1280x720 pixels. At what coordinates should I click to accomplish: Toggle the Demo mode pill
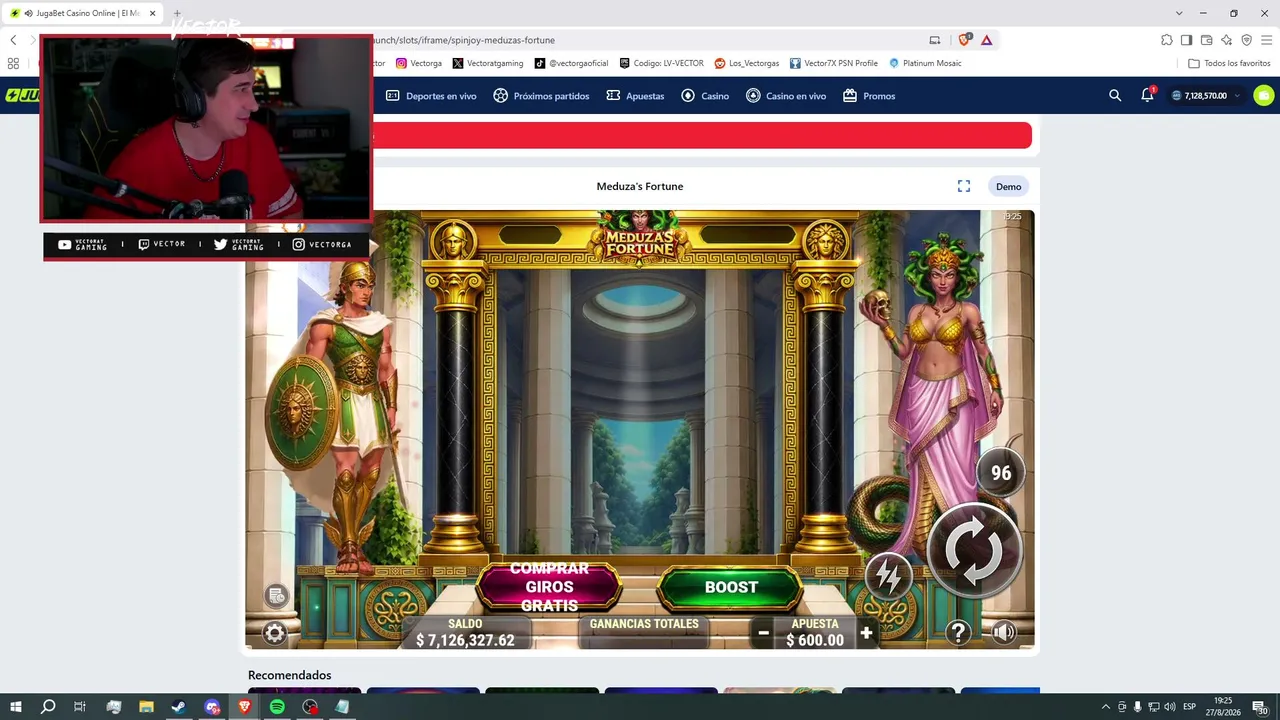1008,186
